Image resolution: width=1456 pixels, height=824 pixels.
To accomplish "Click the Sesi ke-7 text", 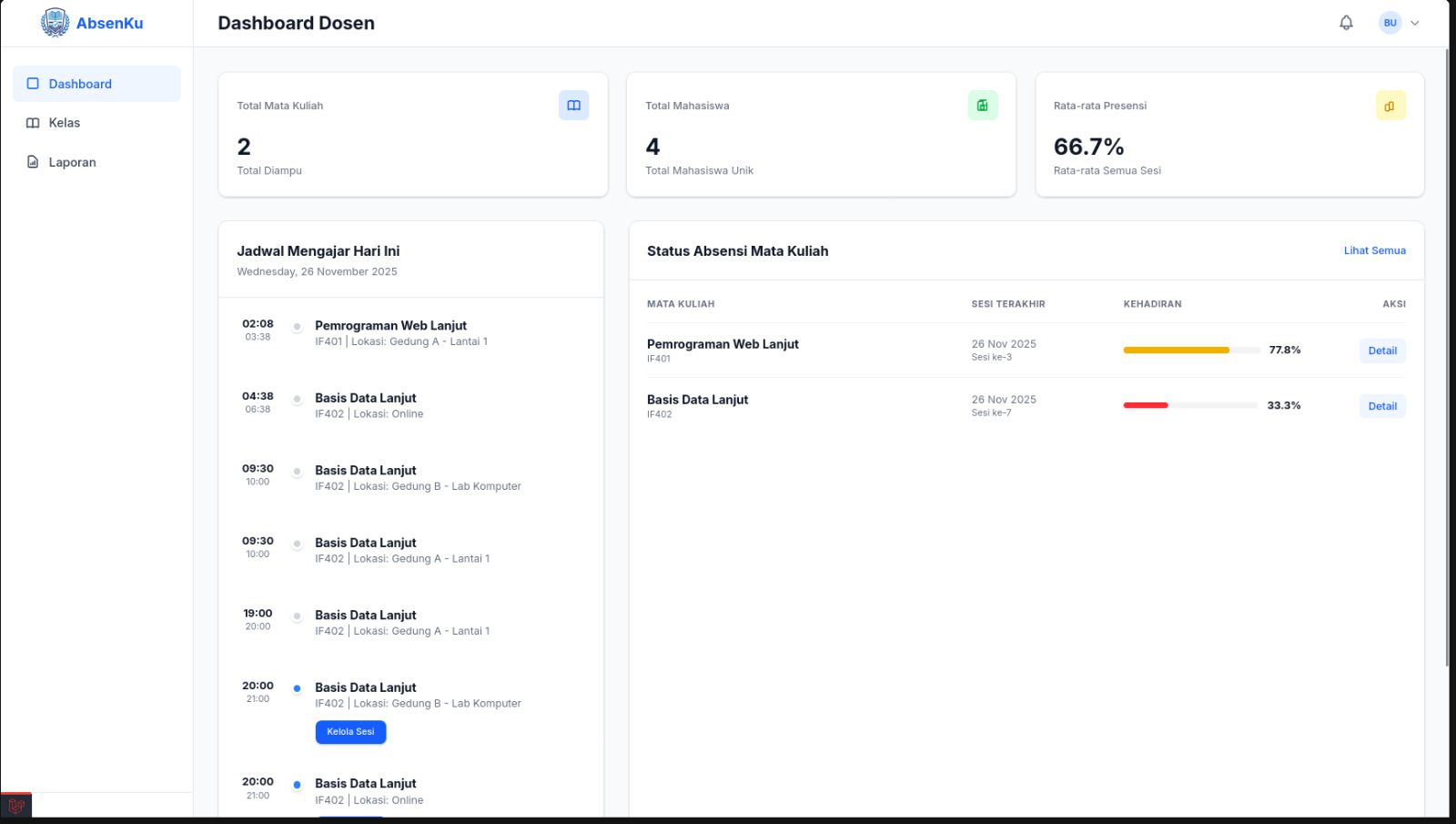I will click(991, 412).
